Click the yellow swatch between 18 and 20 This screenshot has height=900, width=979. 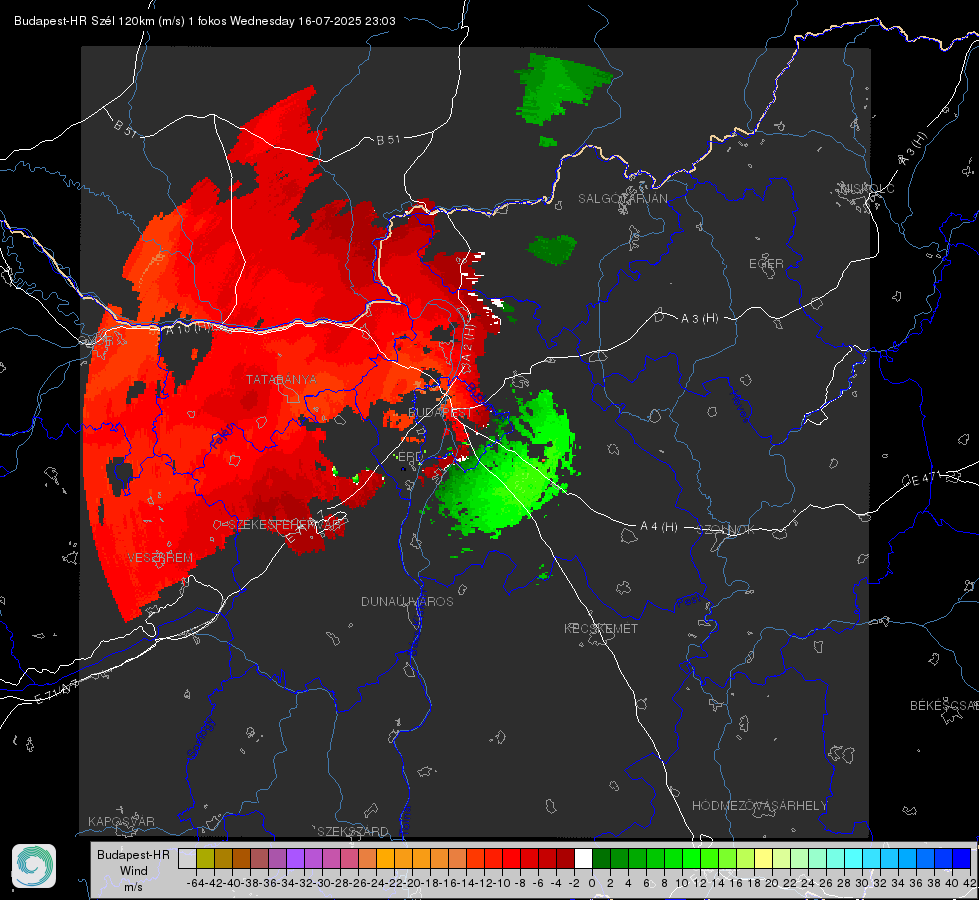pyautogui.click(x=764, y=858)
